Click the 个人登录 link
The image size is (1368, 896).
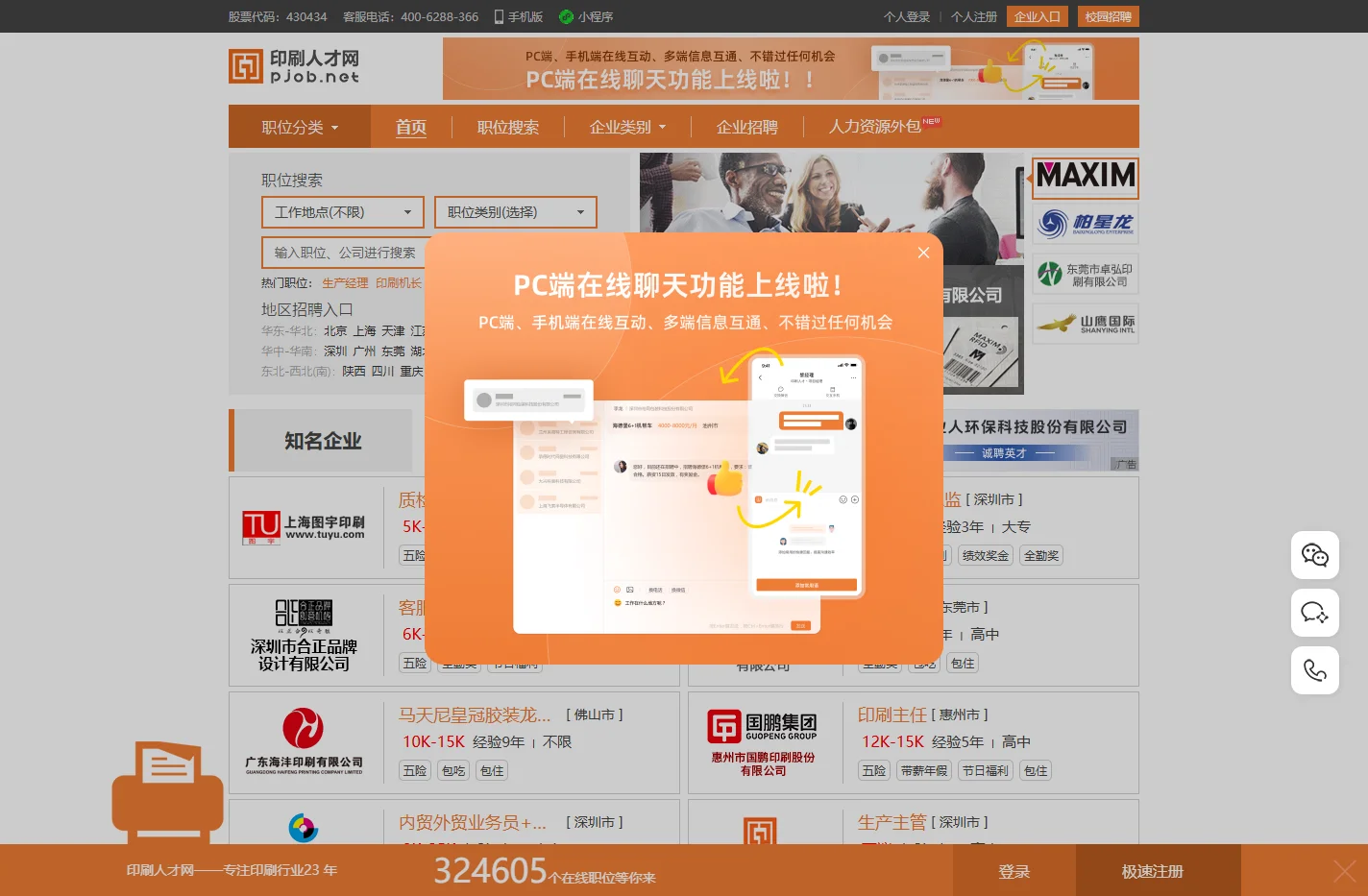point(907,16)
